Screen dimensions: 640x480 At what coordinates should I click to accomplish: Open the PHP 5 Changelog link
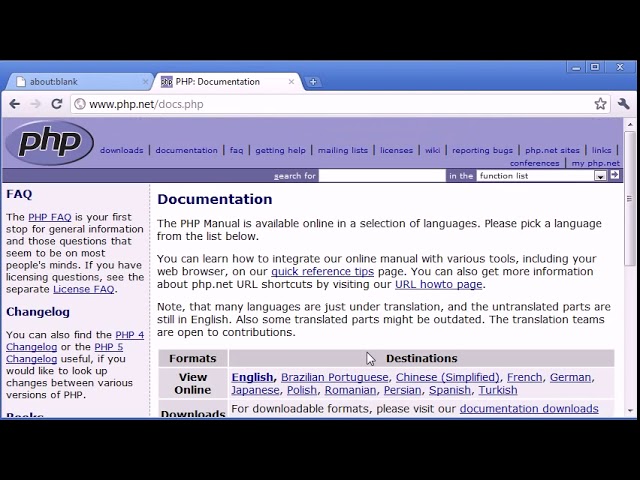(64, 353)
